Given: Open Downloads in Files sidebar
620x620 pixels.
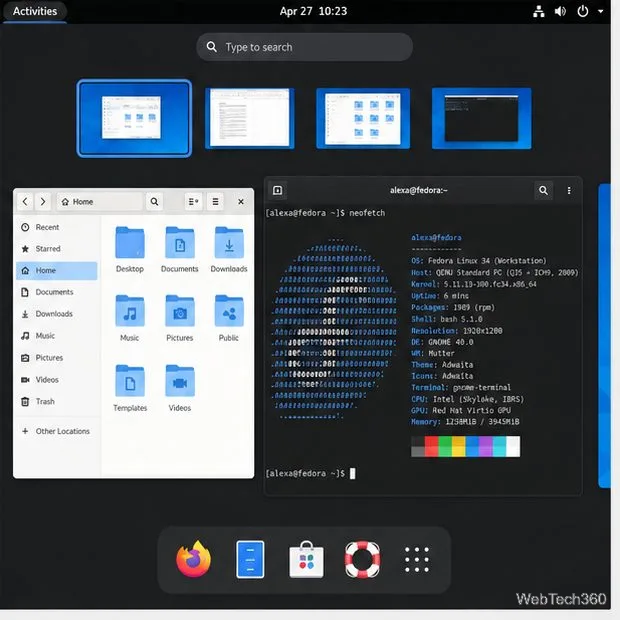Looking at the screenshot, I should [x=57, y=314].
